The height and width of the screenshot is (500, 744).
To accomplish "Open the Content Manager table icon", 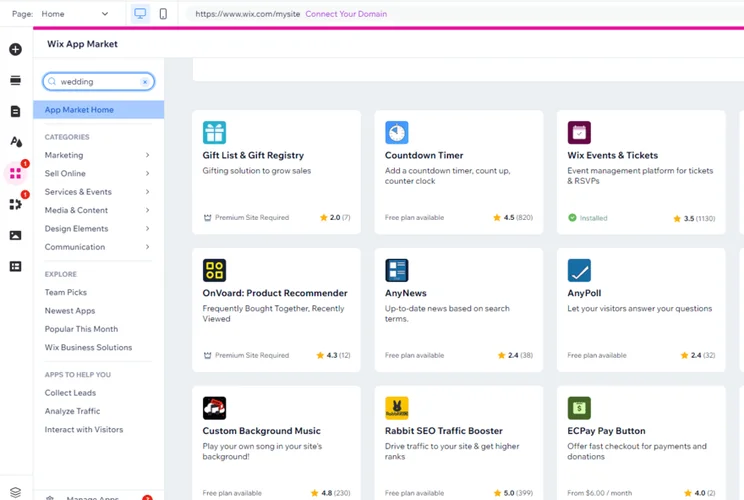I will click(x=15, y=267).
